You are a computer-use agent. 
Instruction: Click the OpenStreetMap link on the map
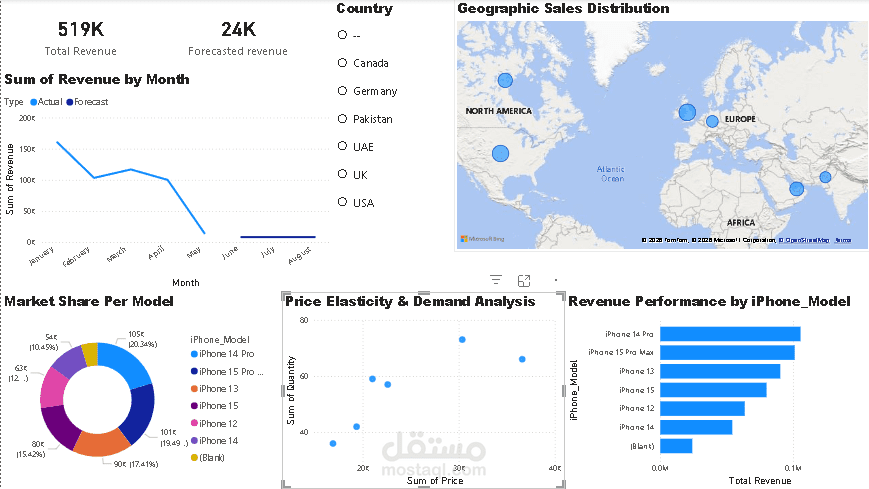[x=804, y=240]
